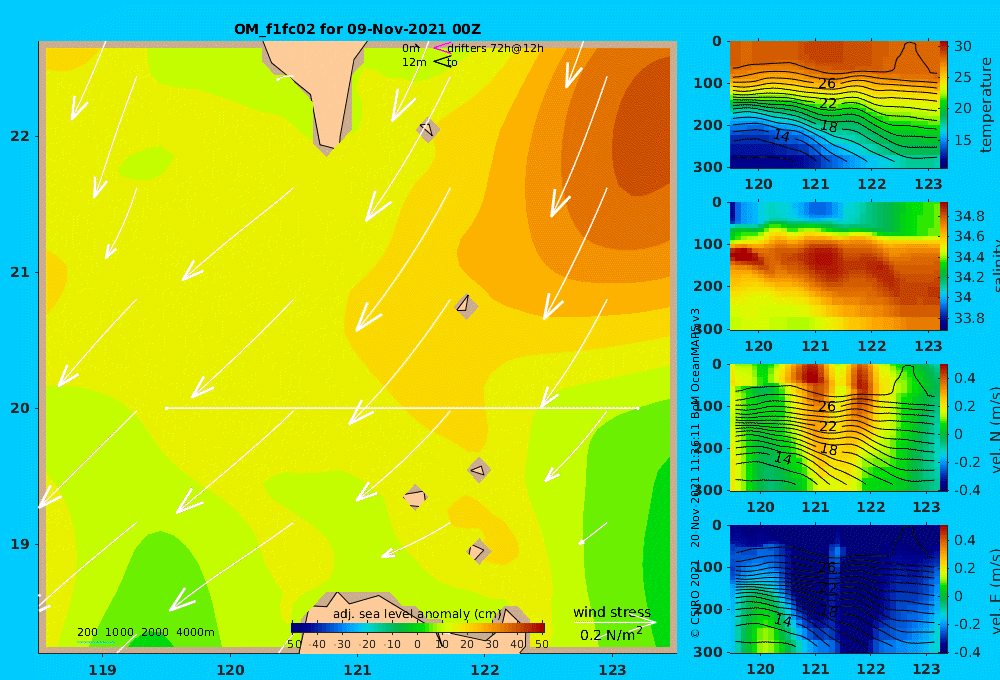Image resolution: width=1000 pixels, height=680 pixels.
Task: Click the longitude tick label 119 on main map
Action: click(x=103, y=670)
